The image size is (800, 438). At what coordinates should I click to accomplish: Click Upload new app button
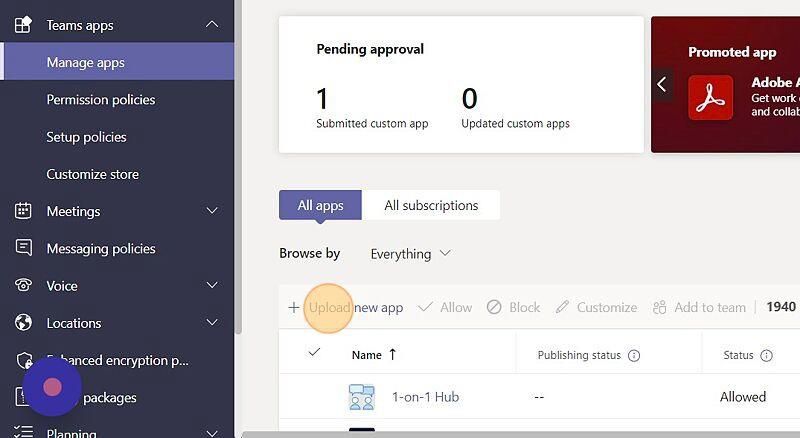[345, 307]
